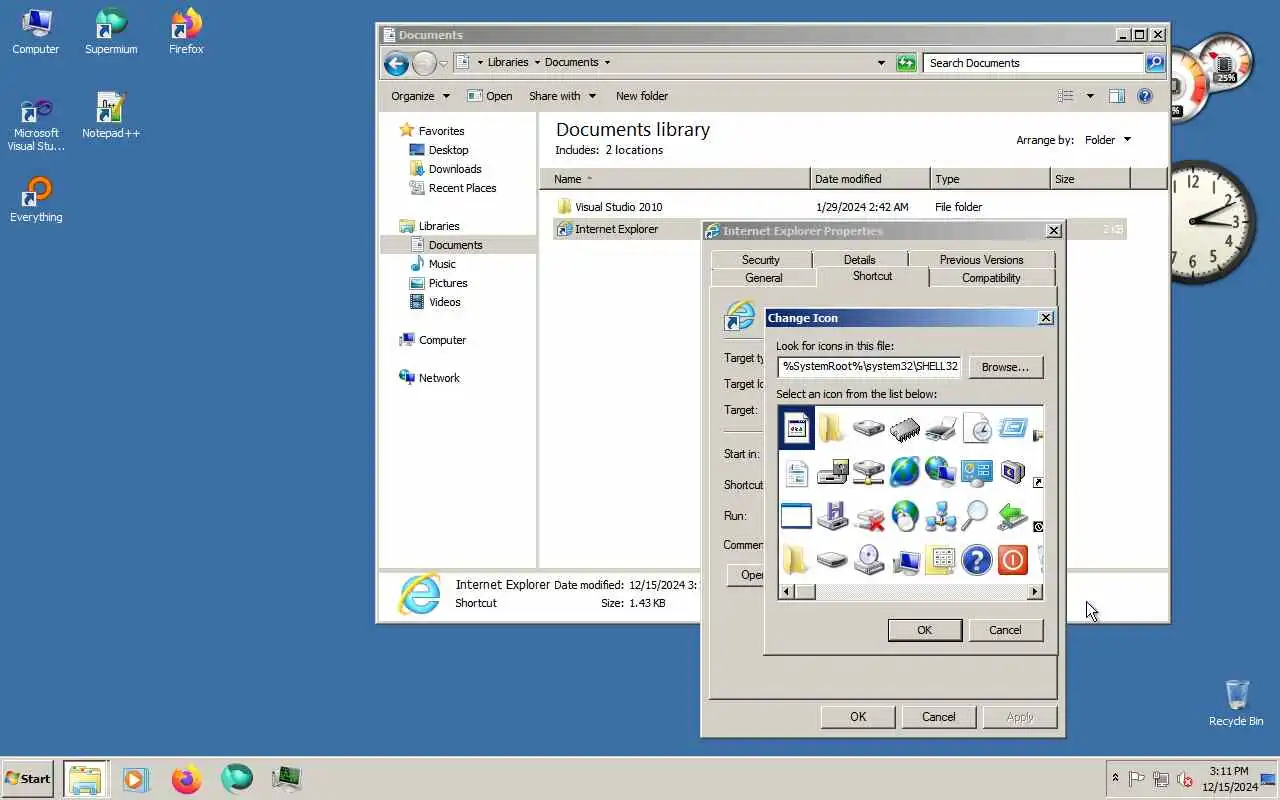Choose the blue globe with orbit ring icon
Screen dimensions: 1280x800
(904, 472)
